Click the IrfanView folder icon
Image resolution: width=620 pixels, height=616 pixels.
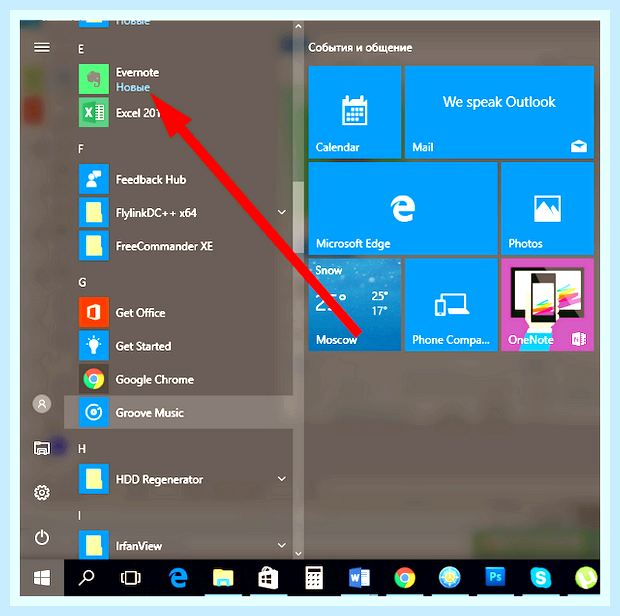[94, 545]
